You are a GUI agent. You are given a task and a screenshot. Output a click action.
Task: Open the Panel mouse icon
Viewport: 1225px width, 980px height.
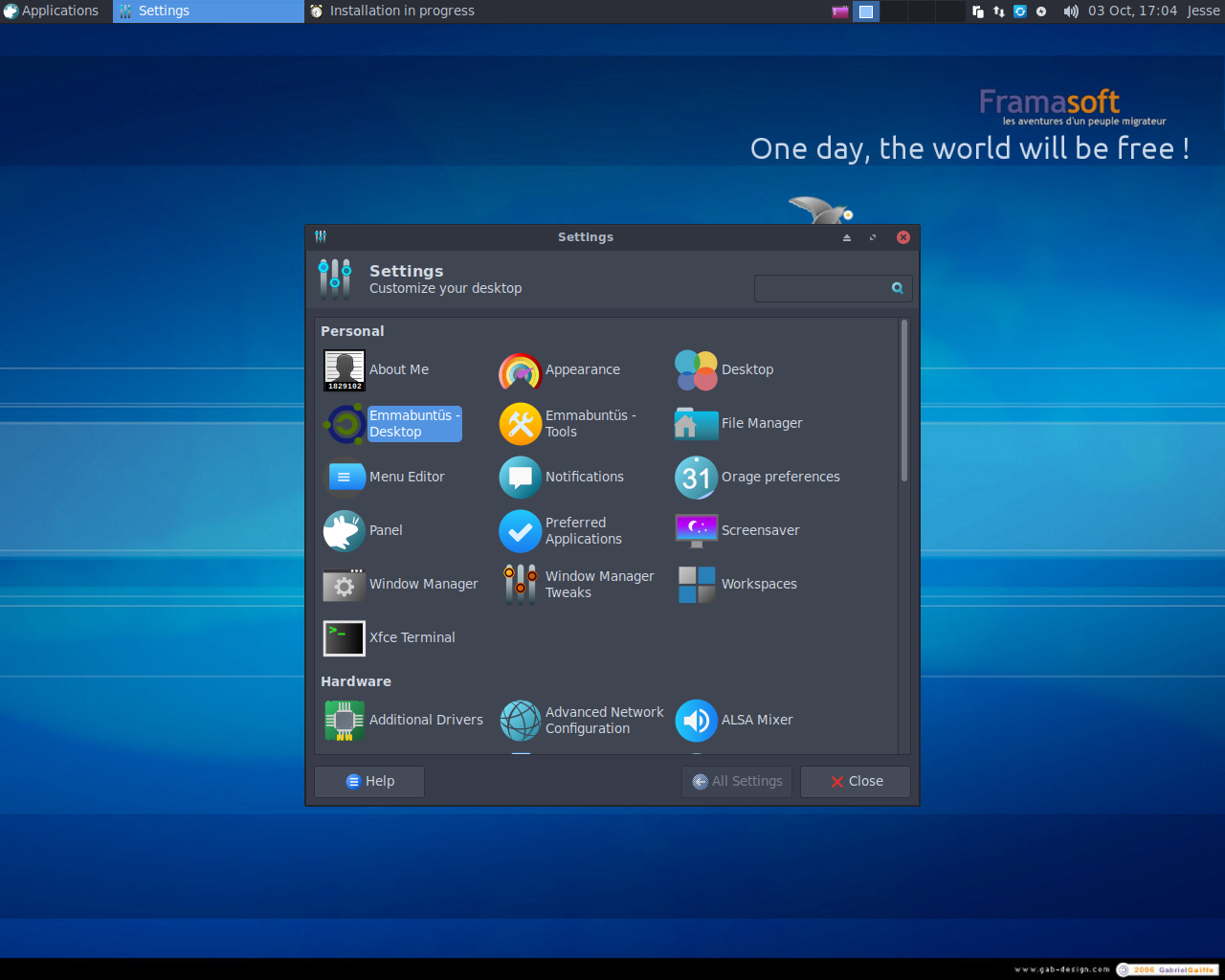click(345, 531)
